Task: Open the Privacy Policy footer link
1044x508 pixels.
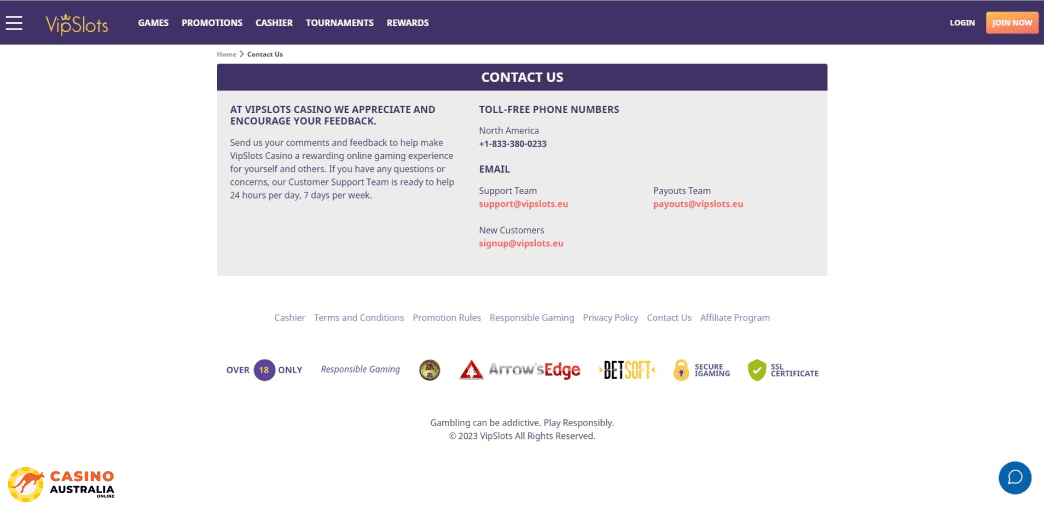Action: pos(611,318)
